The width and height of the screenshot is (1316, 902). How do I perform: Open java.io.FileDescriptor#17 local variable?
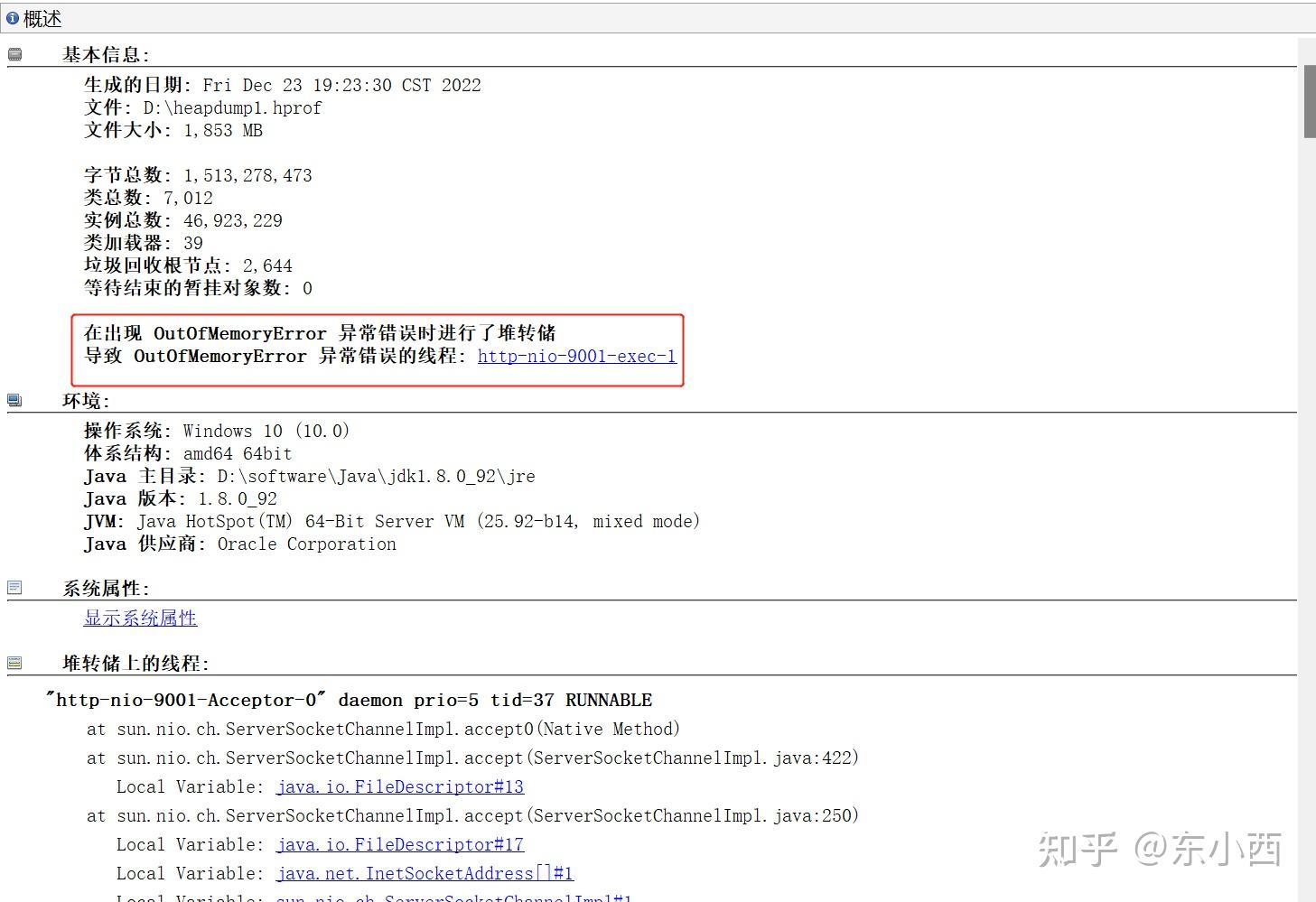pyautogui.click(x=400, y=844)
